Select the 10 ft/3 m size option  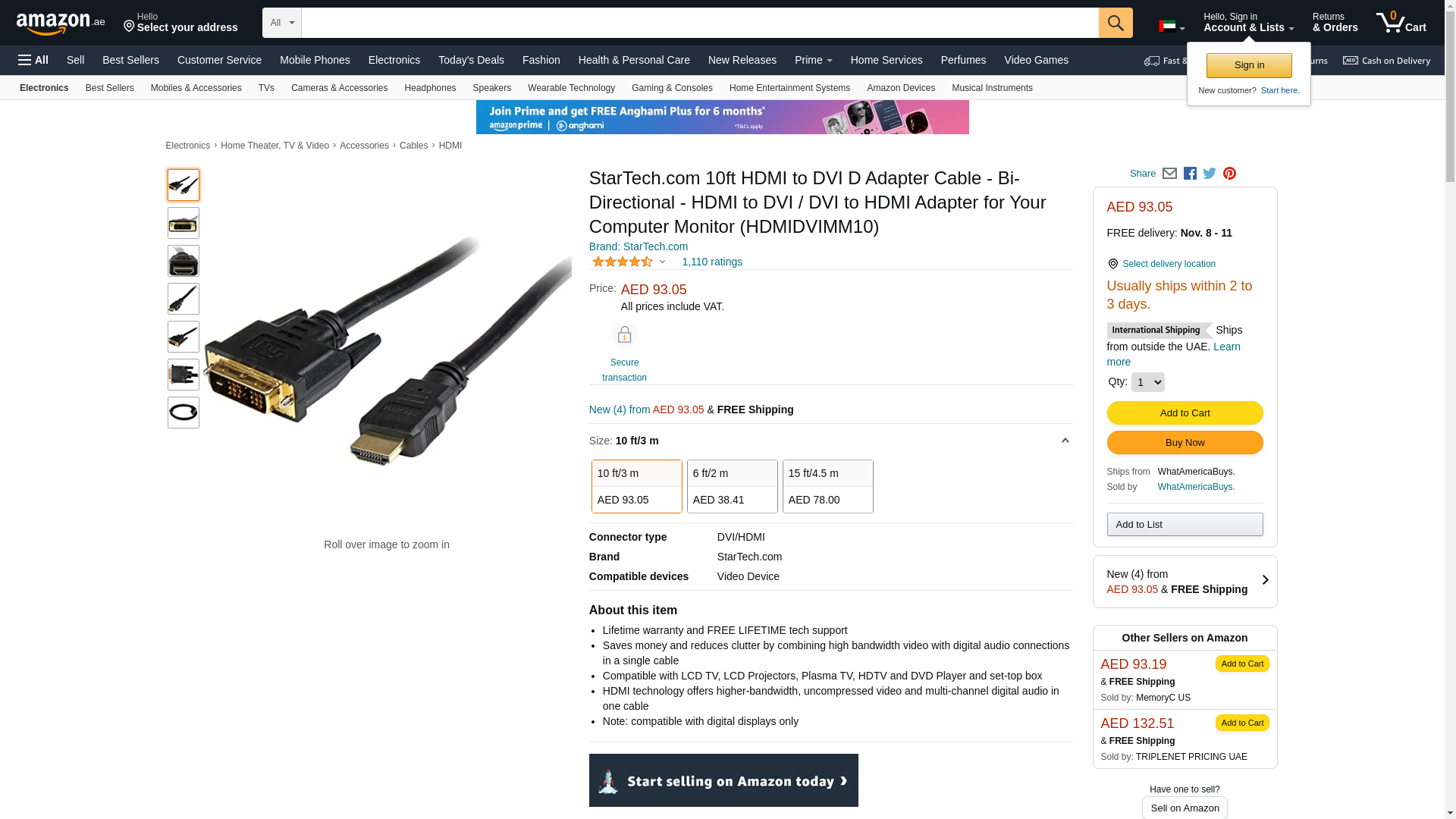coord(636,486)
